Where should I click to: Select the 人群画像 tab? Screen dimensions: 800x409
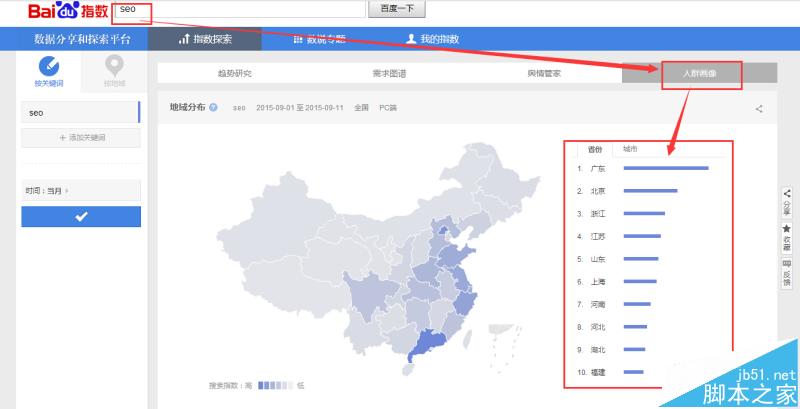pos(699,73)
